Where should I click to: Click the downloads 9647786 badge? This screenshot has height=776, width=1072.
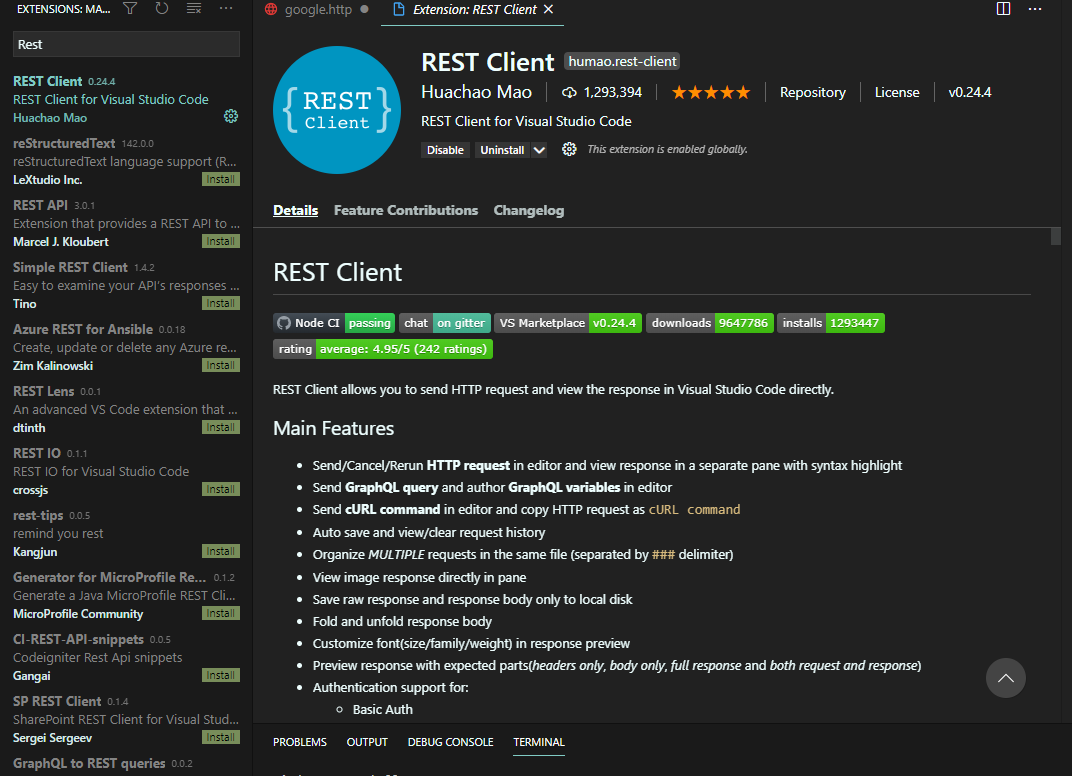pyautogui.click(x=709, y=323)
